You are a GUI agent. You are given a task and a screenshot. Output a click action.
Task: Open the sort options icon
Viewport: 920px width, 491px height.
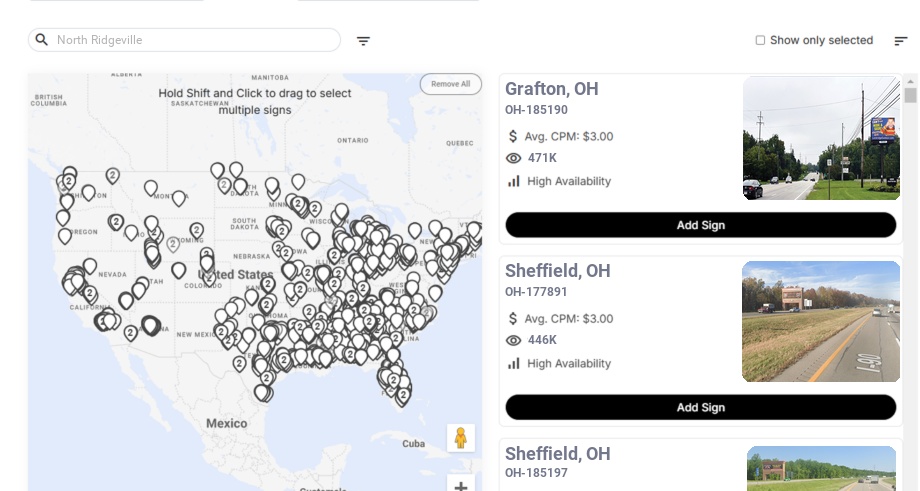tap(900, 41)
